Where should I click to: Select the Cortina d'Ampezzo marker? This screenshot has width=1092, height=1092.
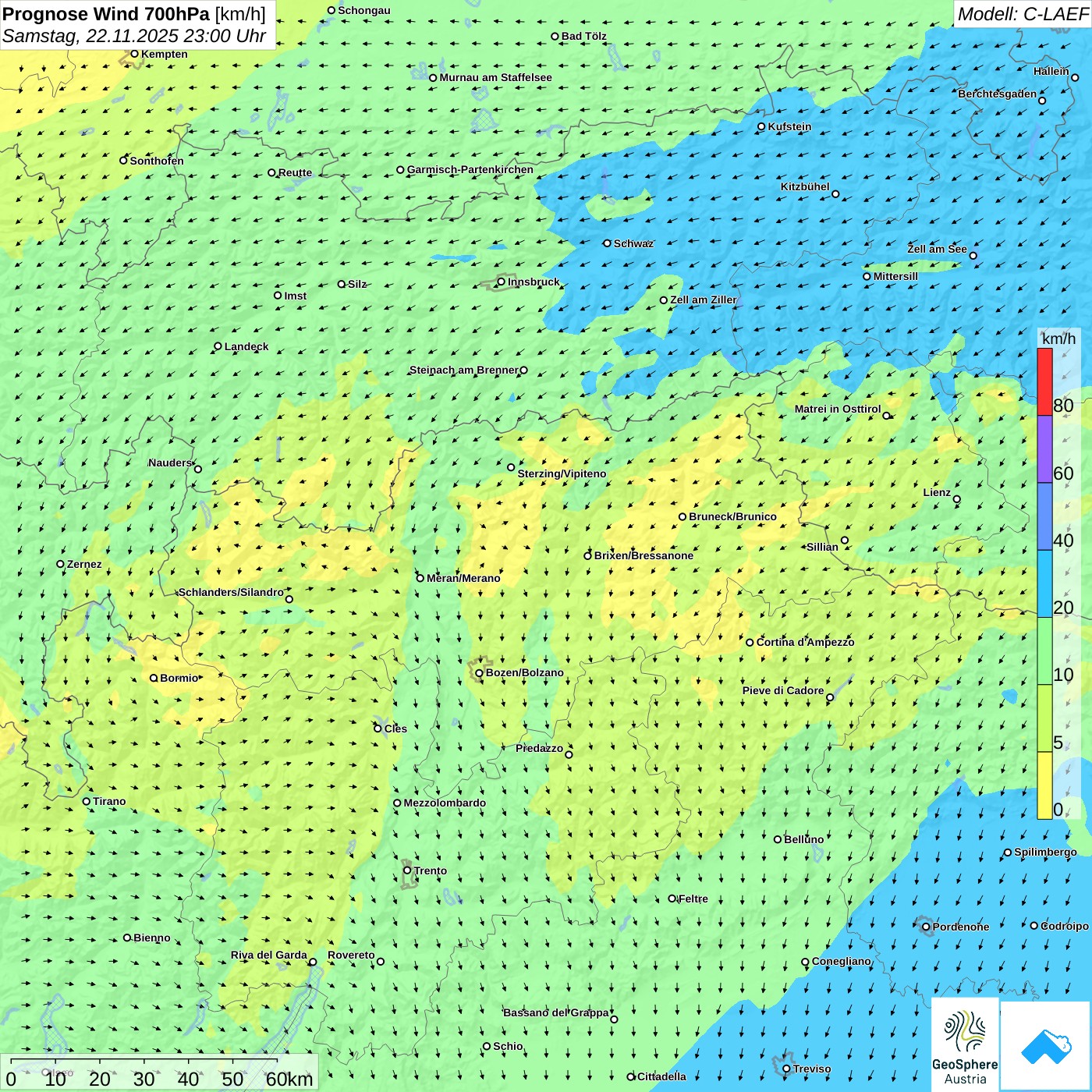(x=750, y=643)
